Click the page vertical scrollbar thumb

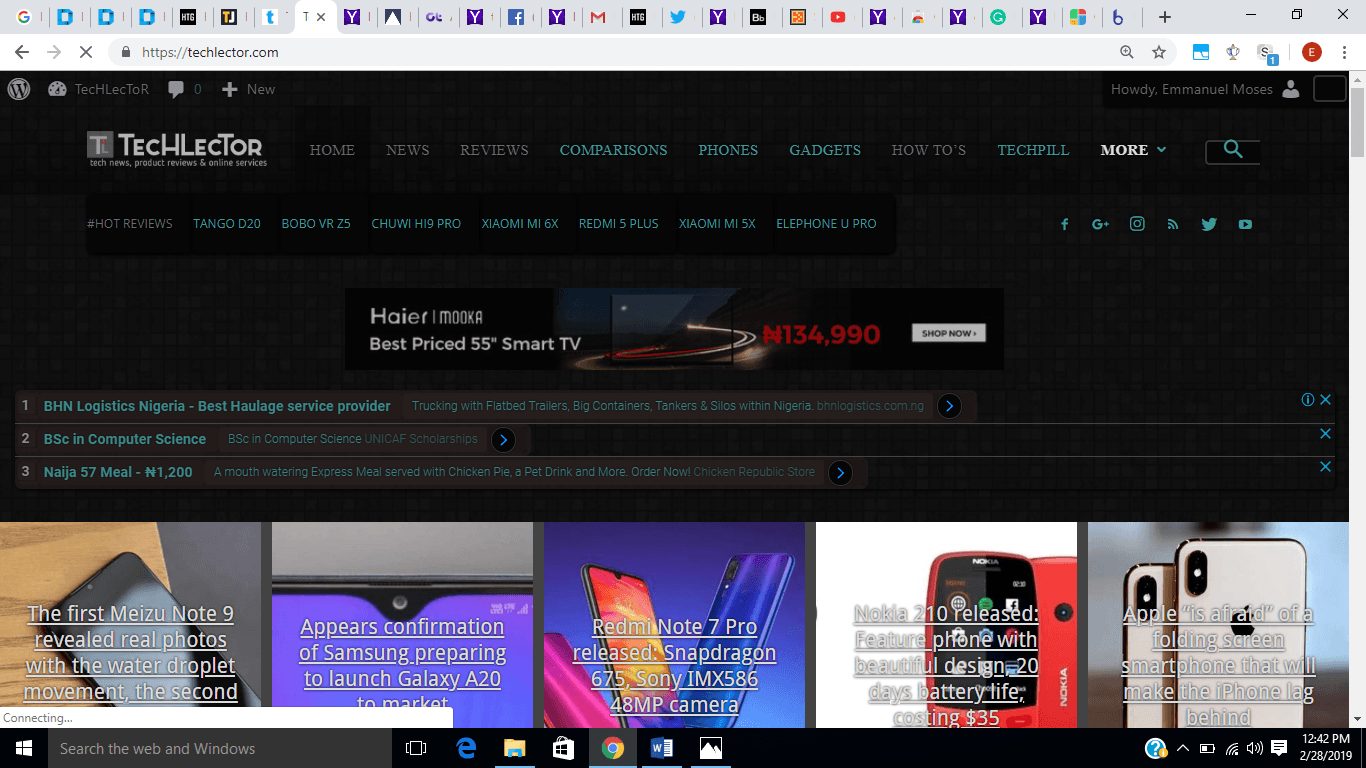point(1357,123)
